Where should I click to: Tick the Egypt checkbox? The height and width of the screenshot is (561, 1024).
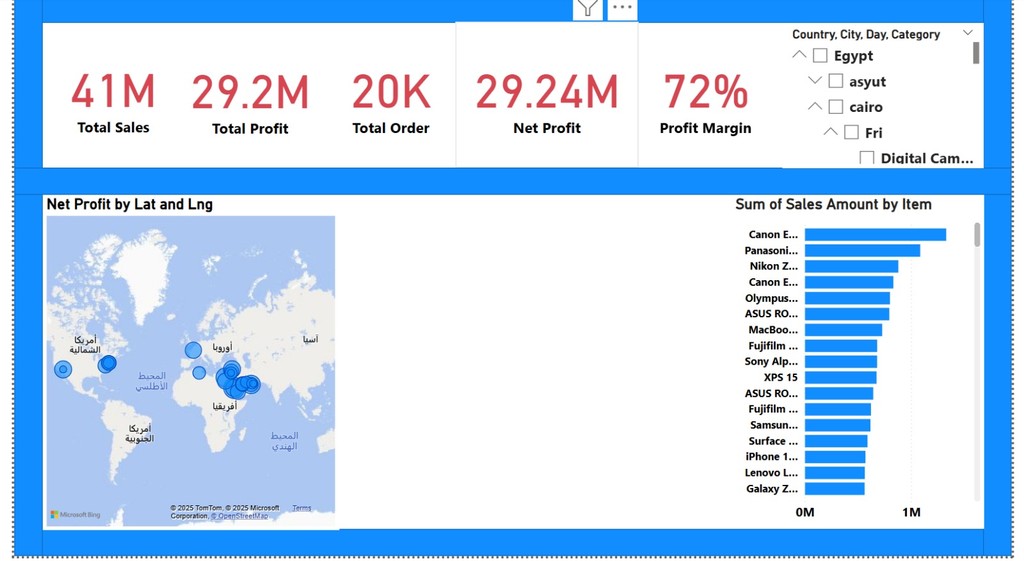(x=820, y=56)
